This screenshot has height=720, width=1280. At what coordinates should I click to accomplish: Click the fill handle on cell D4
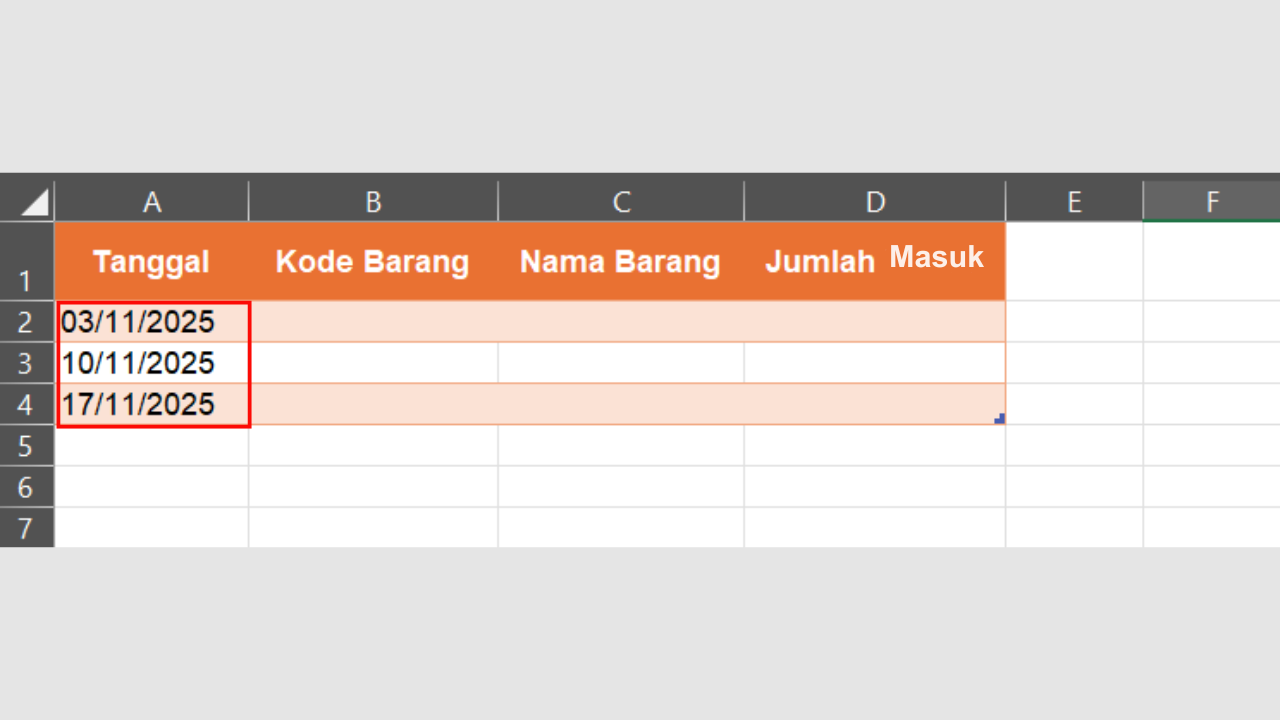[1000, 420]
